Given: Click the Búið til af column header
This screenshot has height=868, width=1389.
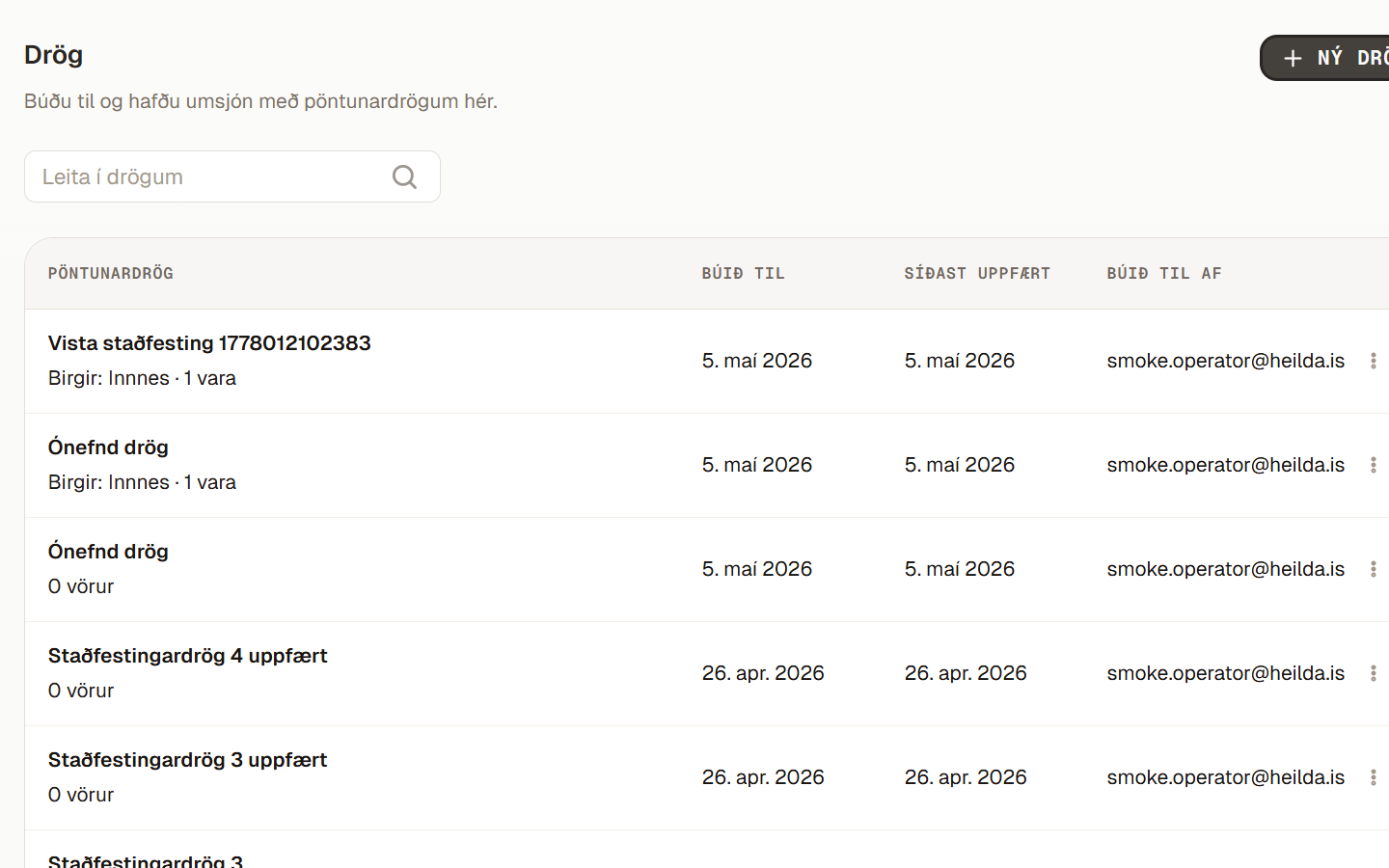Looking at the screenshot, I should [x=1164, y=273].
